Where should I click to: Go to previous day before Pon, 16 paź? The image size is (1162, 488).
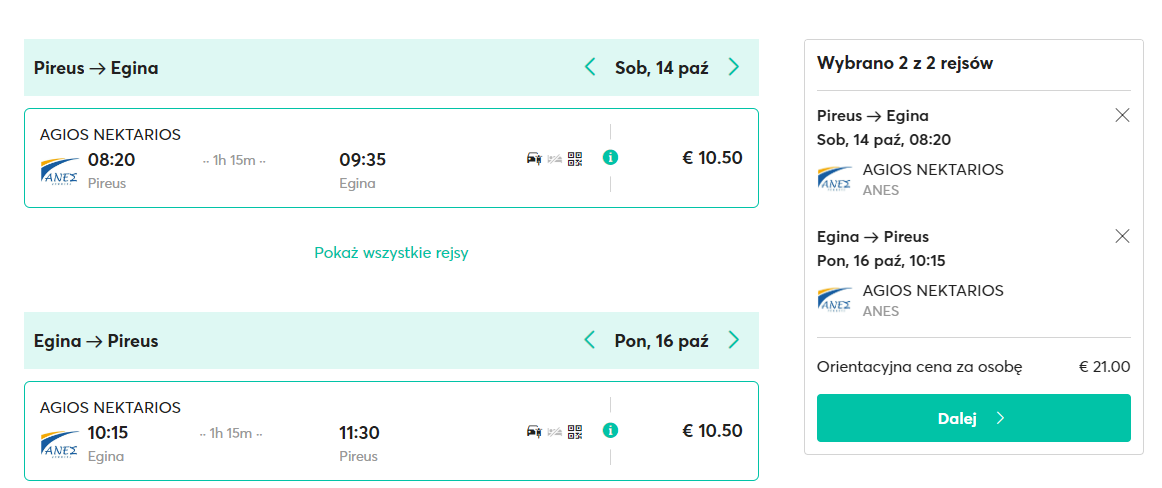[590, 340]
